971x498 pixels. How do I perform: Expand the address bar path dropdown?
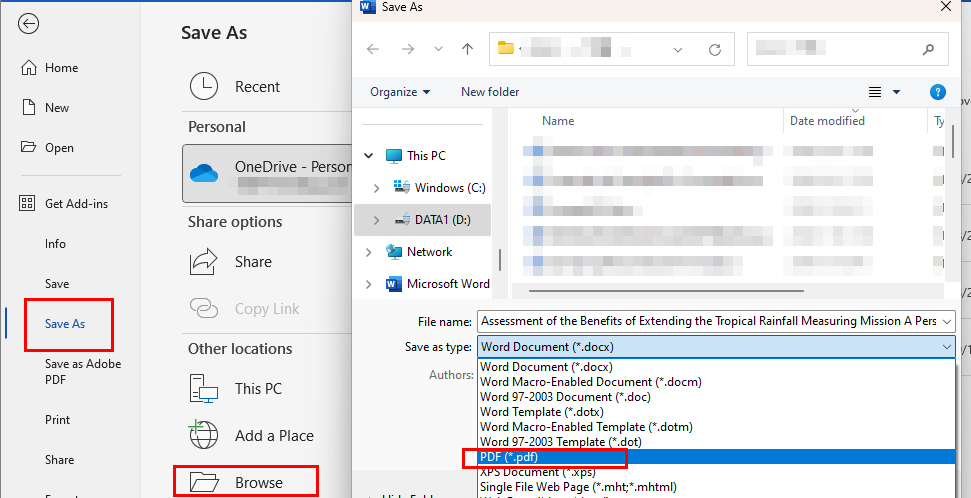[678, 50]
